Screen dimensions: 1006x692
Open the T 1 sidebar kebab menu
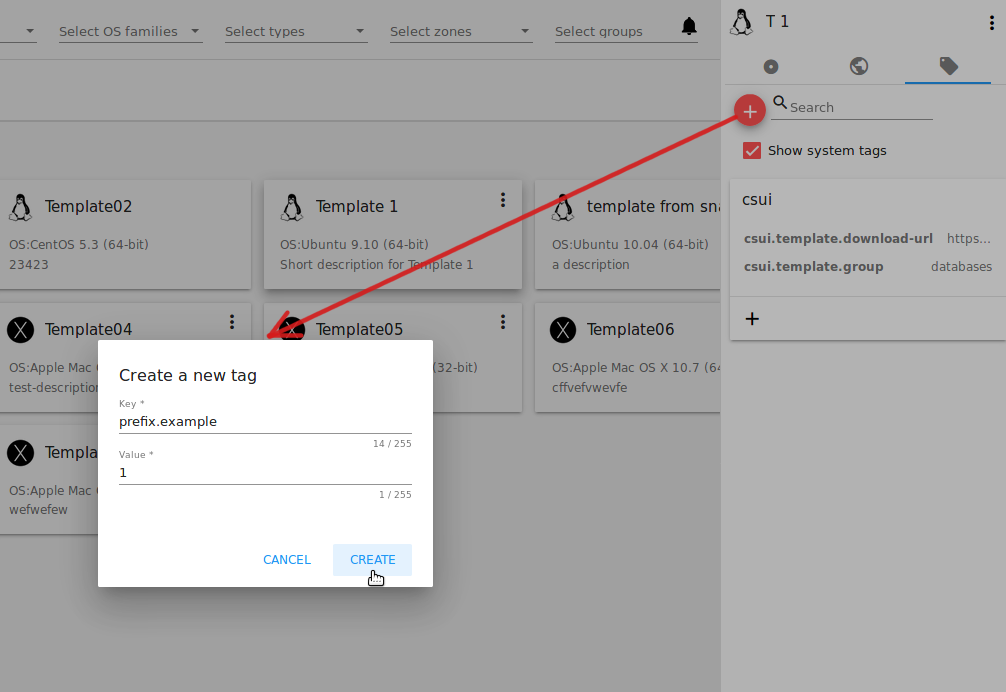(991, 23)
